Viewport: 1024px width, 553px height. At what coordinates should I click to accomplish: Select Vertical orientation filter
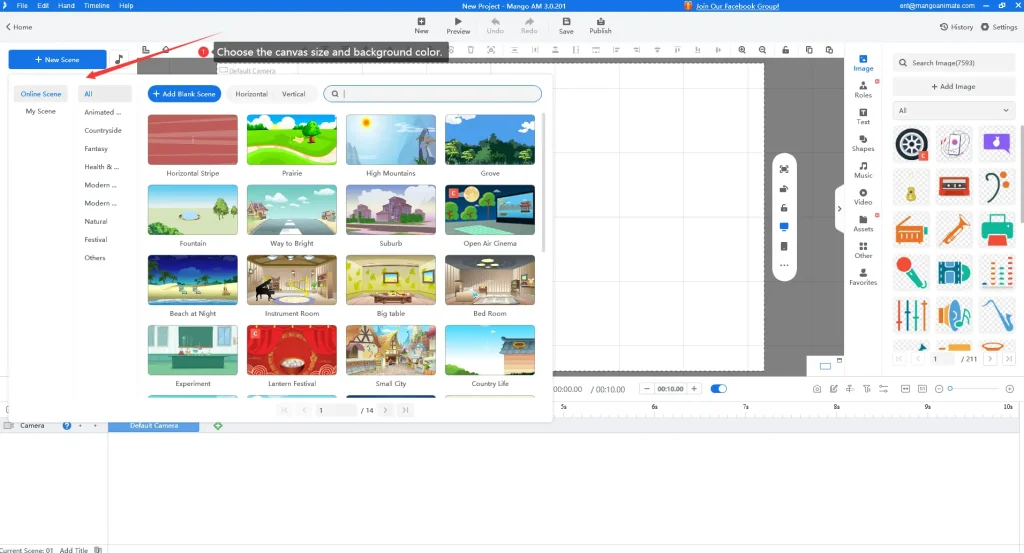pos(293,94)
